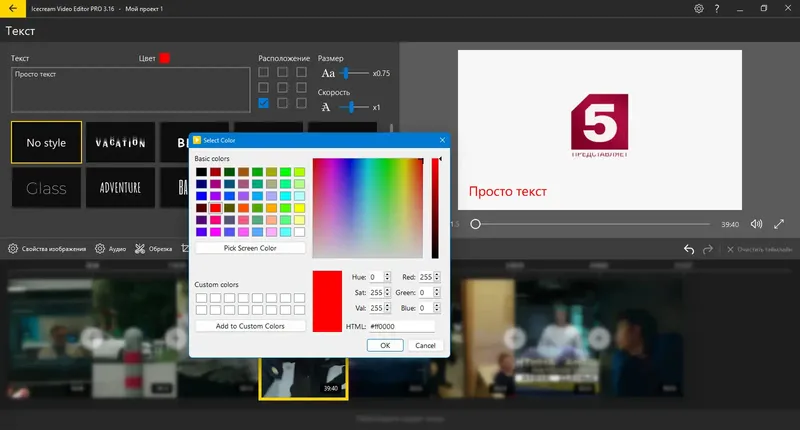This screenshot has width=800, height=430.
Task: Uncheck the bottom-left position checkbox
Action: click(263, 103)
